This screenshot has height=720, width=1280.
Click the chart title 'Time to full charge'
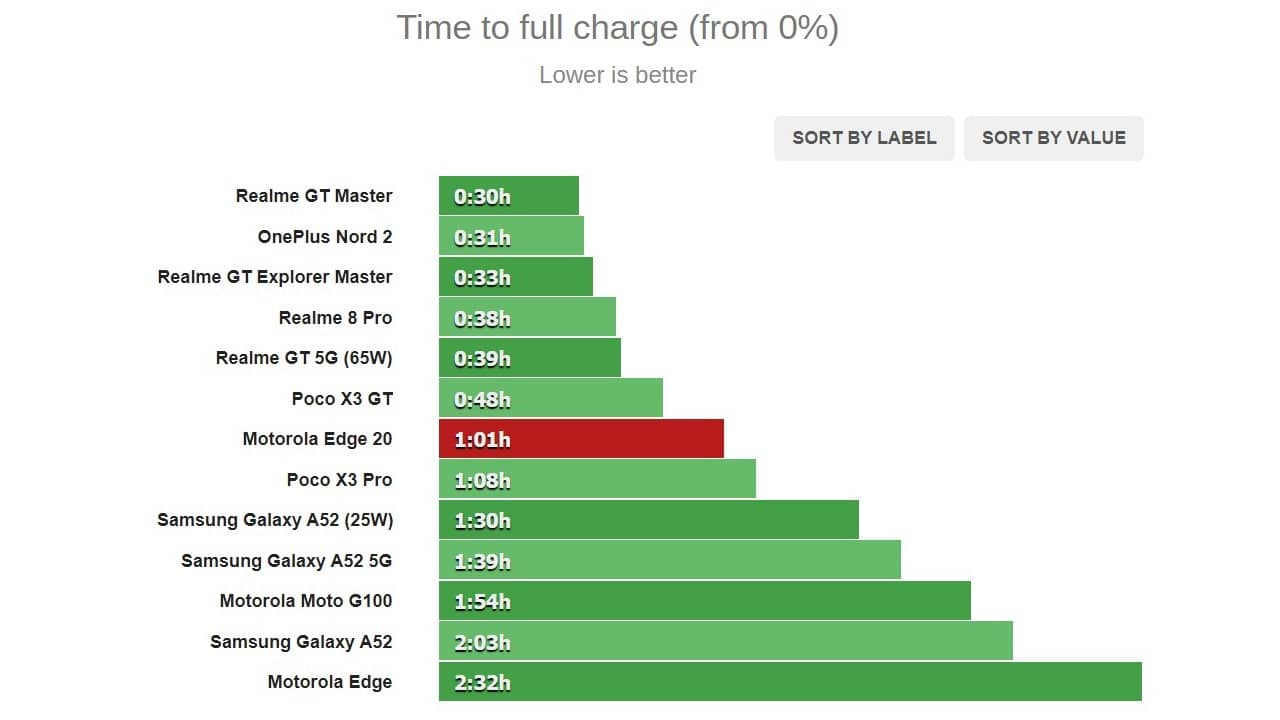[x=617, y=28]
